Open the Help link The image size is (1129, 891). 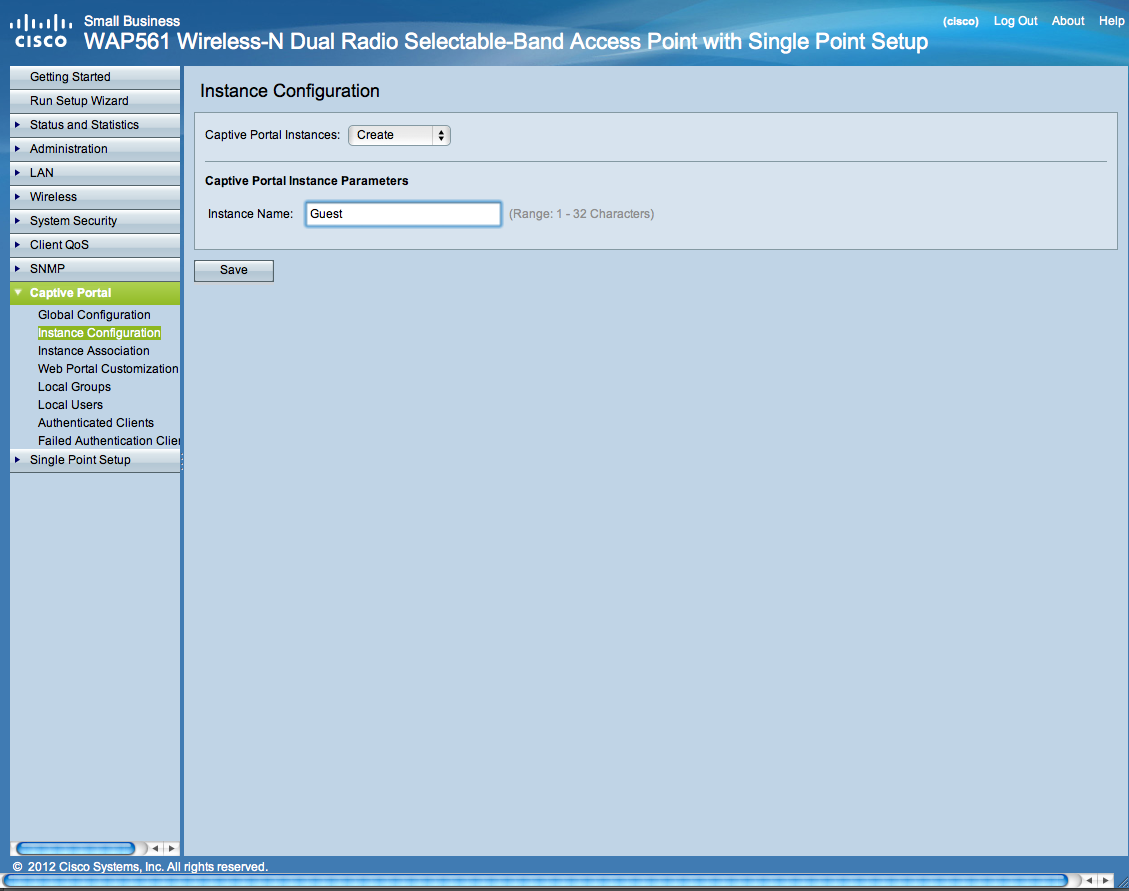[x=1111, y=21]
